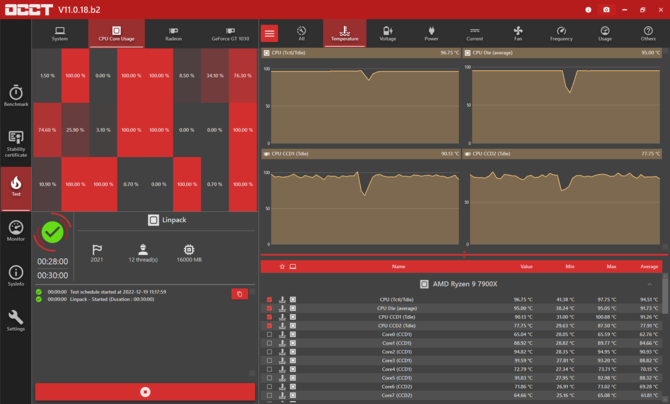This screenshot has width=670, height=404.
Task: Click the favorites star column header
Action: coord(282,266)
